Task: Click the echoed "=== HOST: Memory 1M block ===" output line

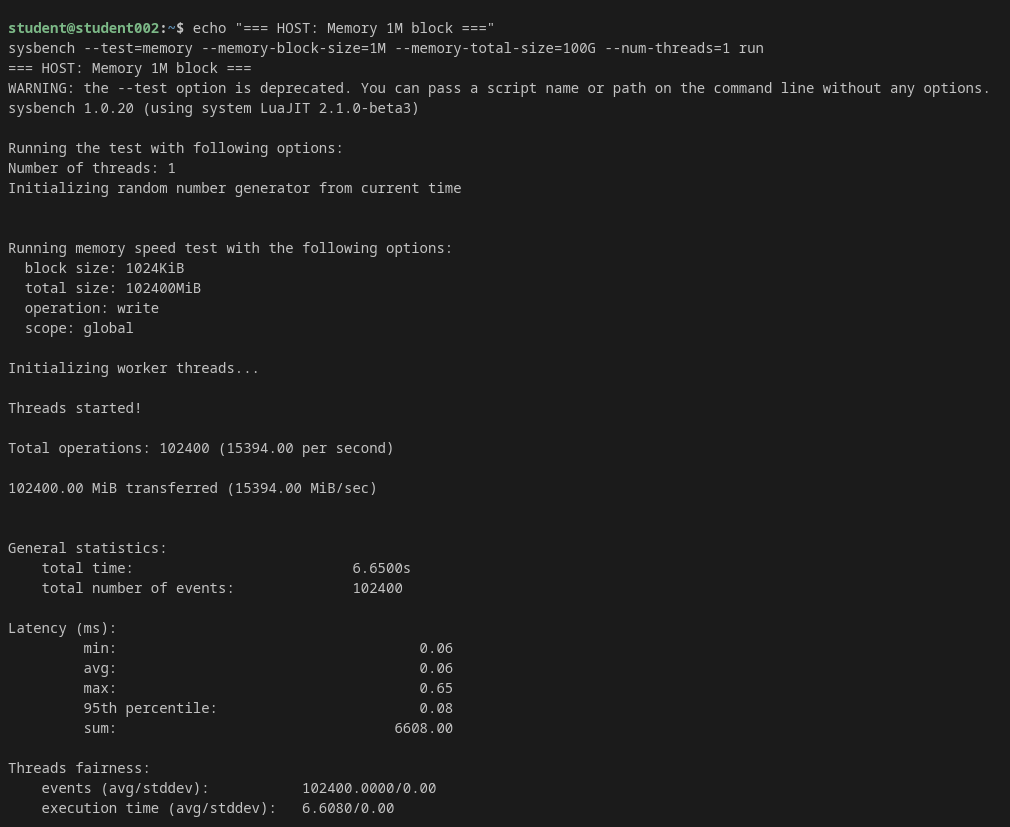Action: click(129, 68)
